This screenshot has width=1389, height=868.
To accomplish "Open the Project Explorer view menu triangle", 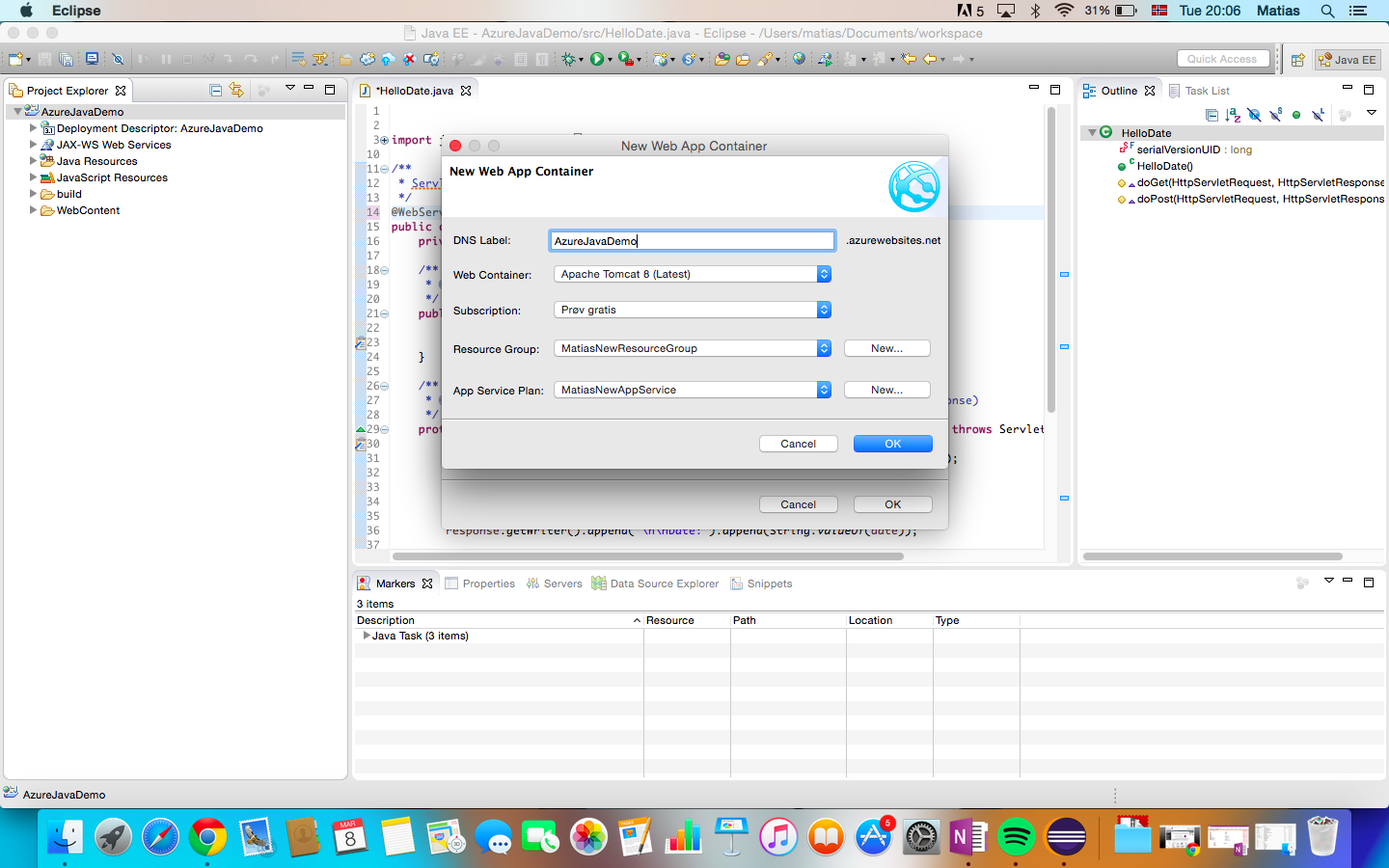I will [289, 89].
